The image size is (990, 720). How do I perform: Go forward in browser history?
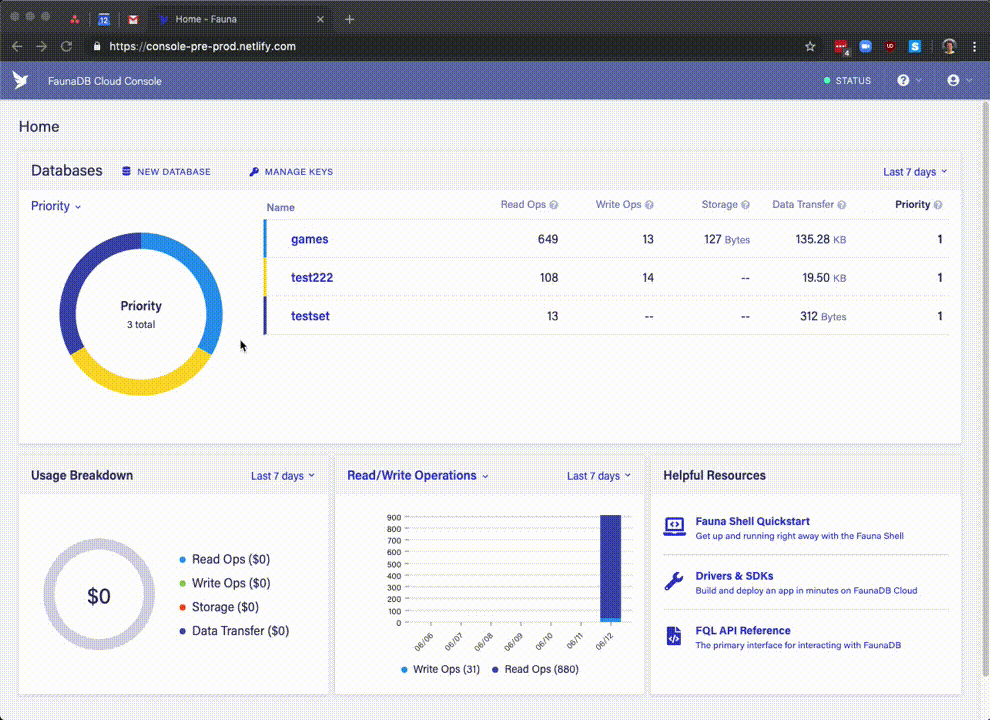coord(42,46)
